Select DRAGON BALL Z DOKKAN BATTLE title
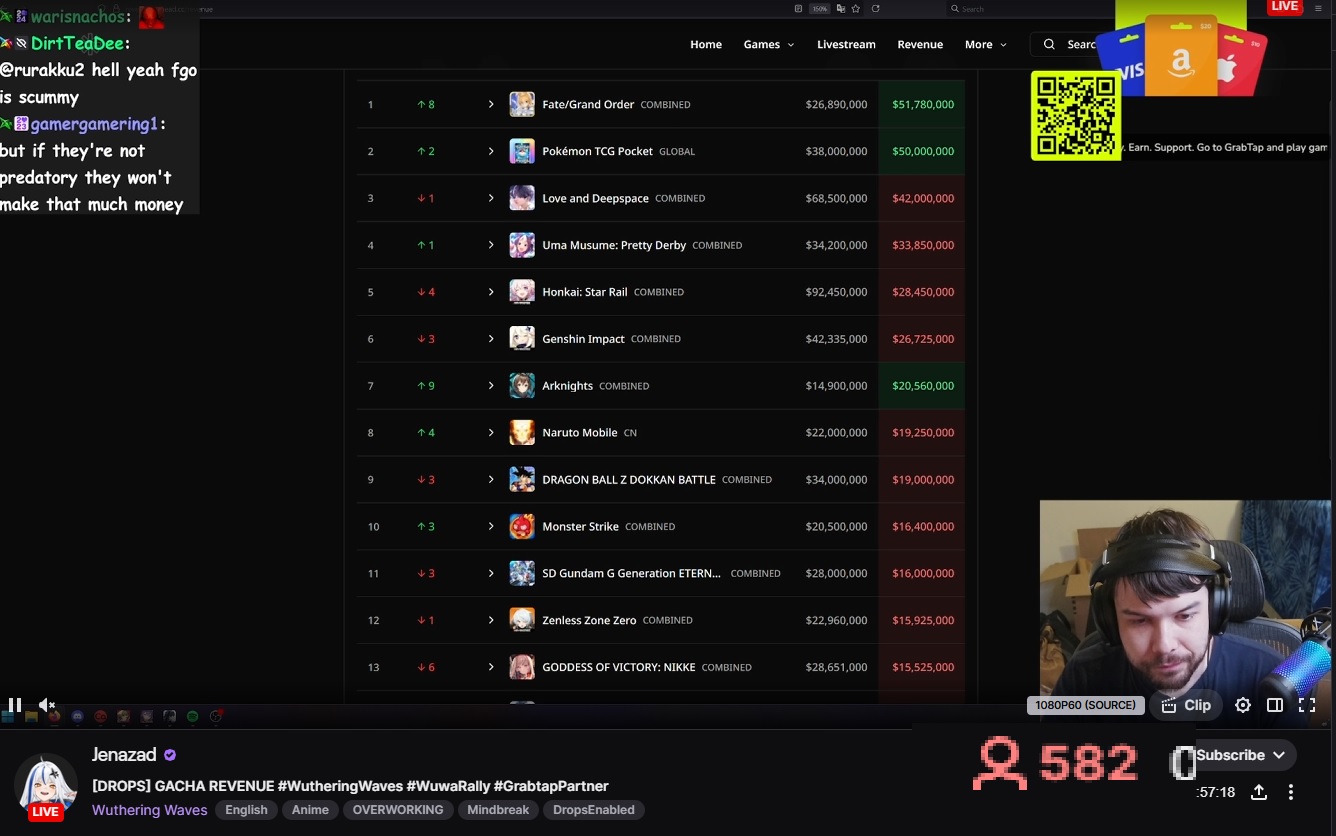 click(629, 480)
